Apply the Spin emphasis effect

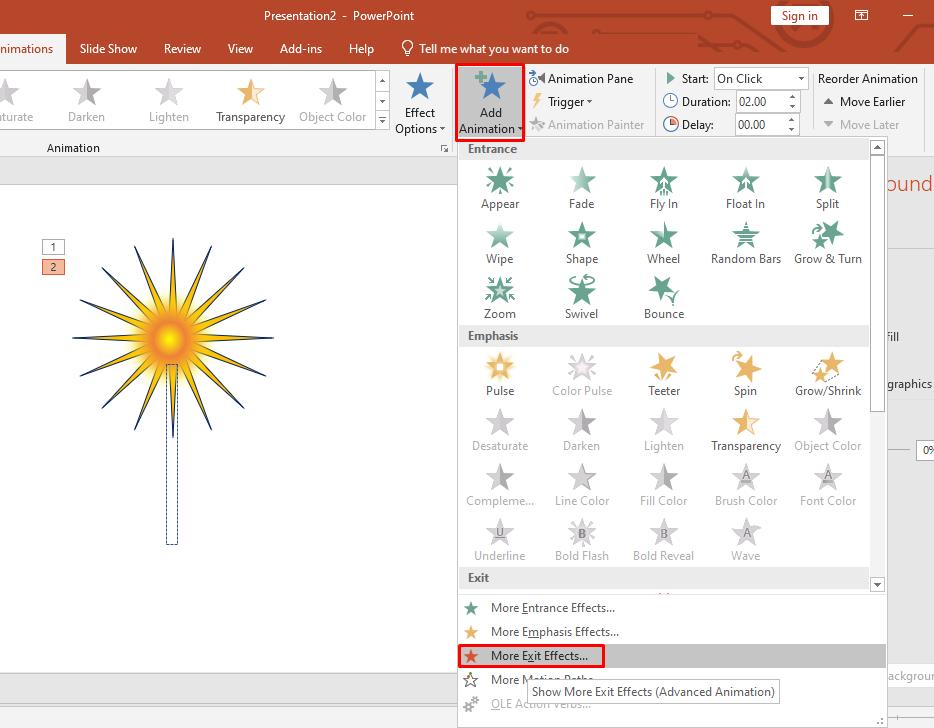[x=745, y=374]
